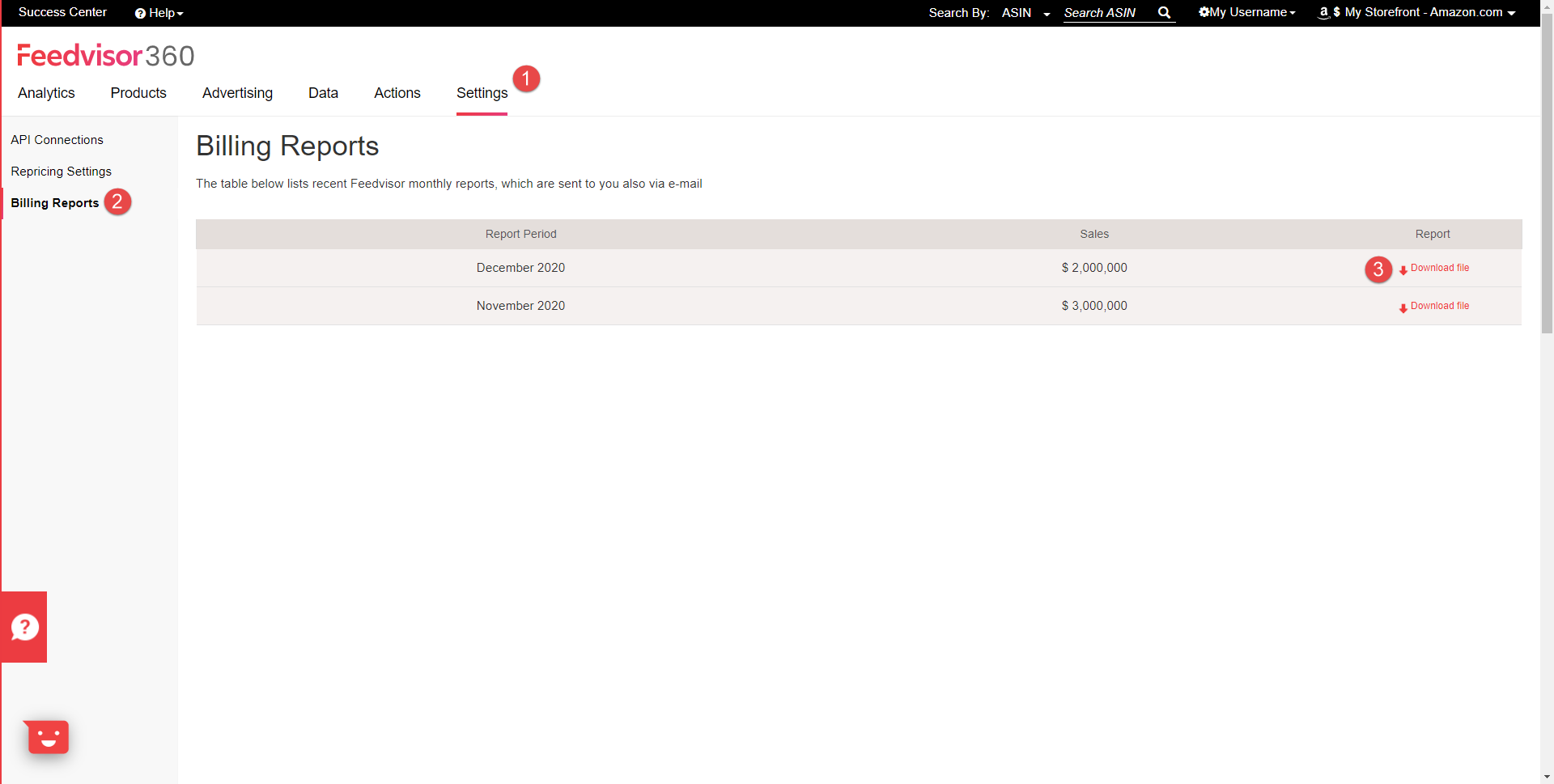Image resolution: width=1554 pixels, height=784 pixels.
Task: Go to API Connections settings
Action: pos(57,140)
